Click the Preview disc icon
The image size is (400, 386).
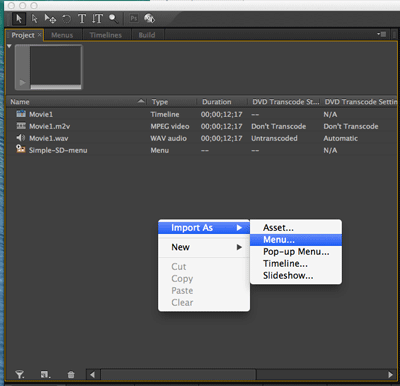(x=149, y=19)
